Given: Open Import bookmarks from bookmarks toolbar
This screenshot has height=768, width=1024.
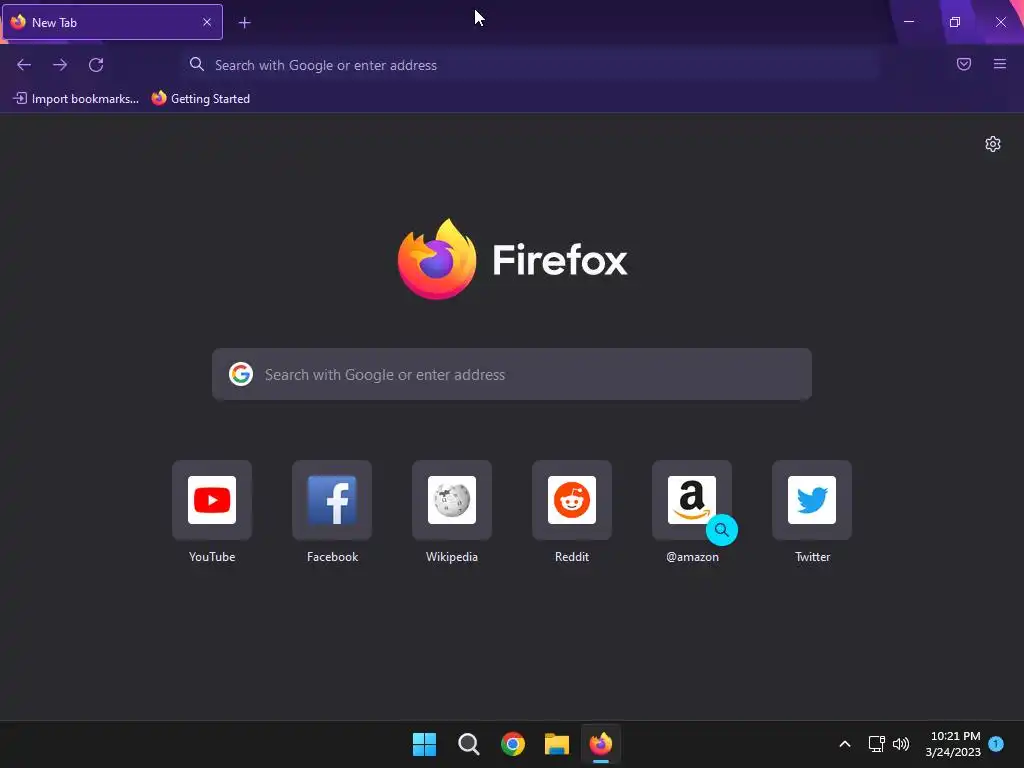Looking at the screenshot, I should tap(76, 99).
